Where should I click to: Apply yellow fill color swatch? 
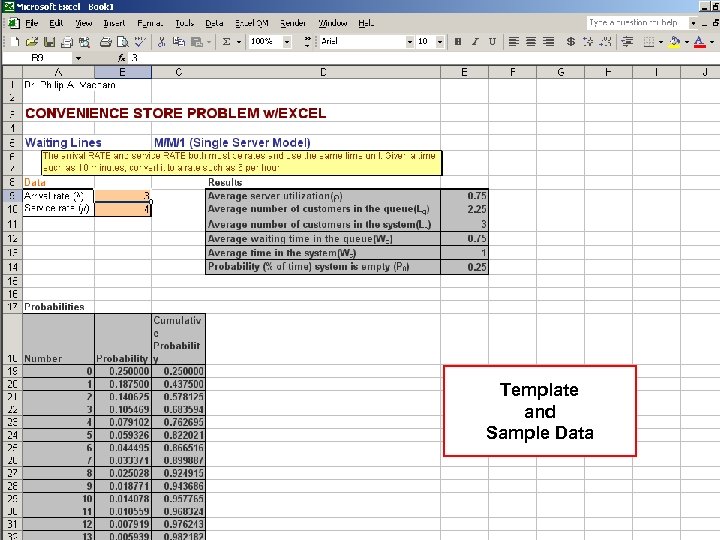pos(675,42)
